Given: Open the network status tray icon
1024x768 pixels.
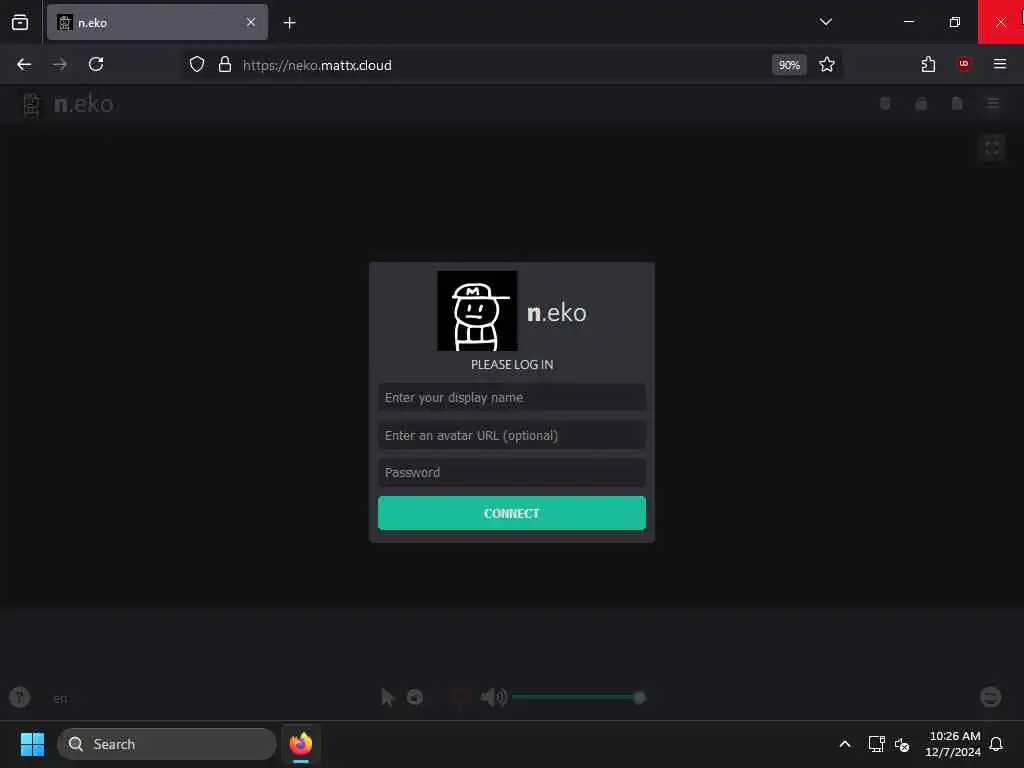Looking at the screenshot, I should click(x=876, y=744).
